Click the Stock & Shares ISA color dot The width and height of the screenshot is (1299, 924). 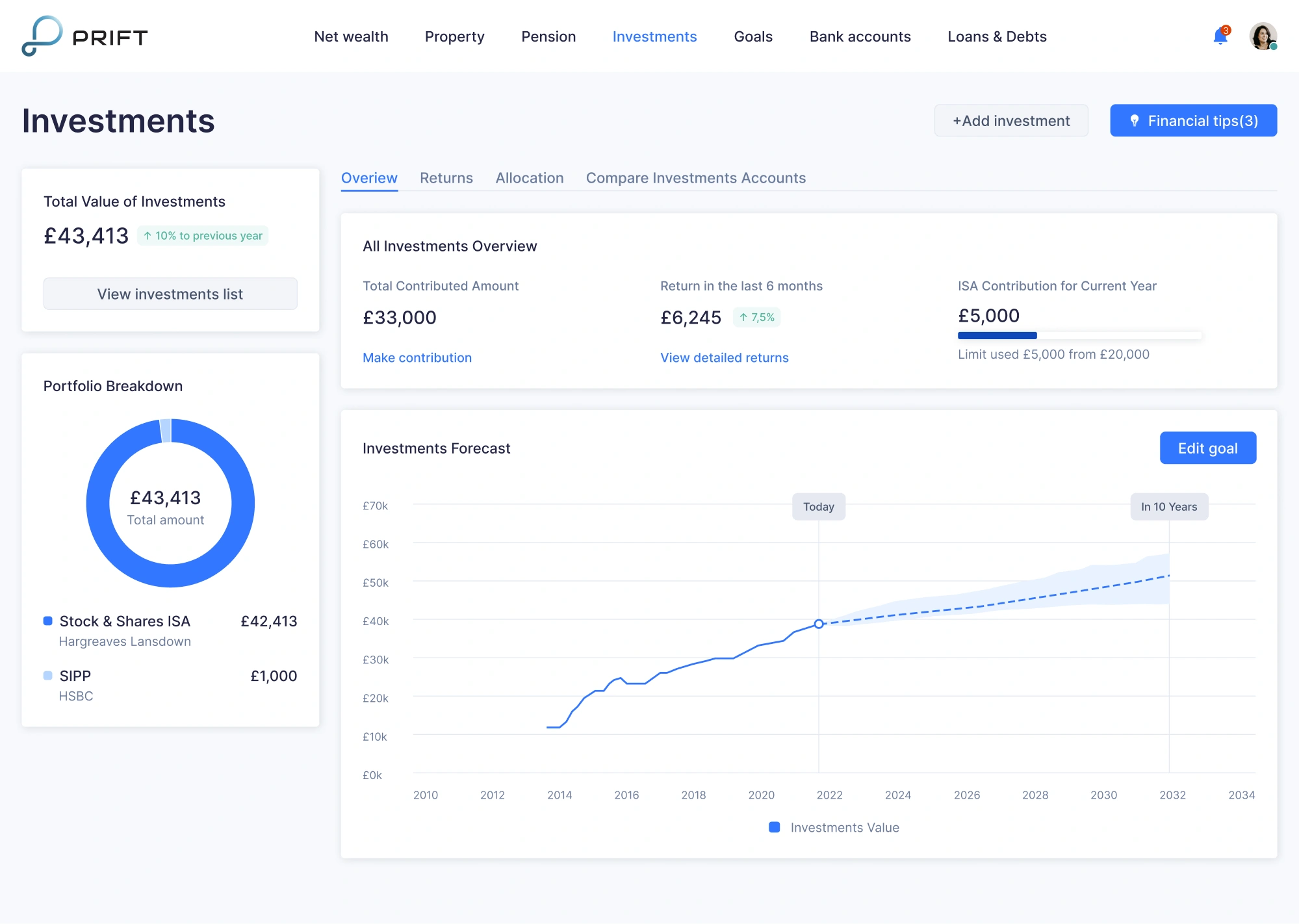pyautogui.click(x=47, y=621)
